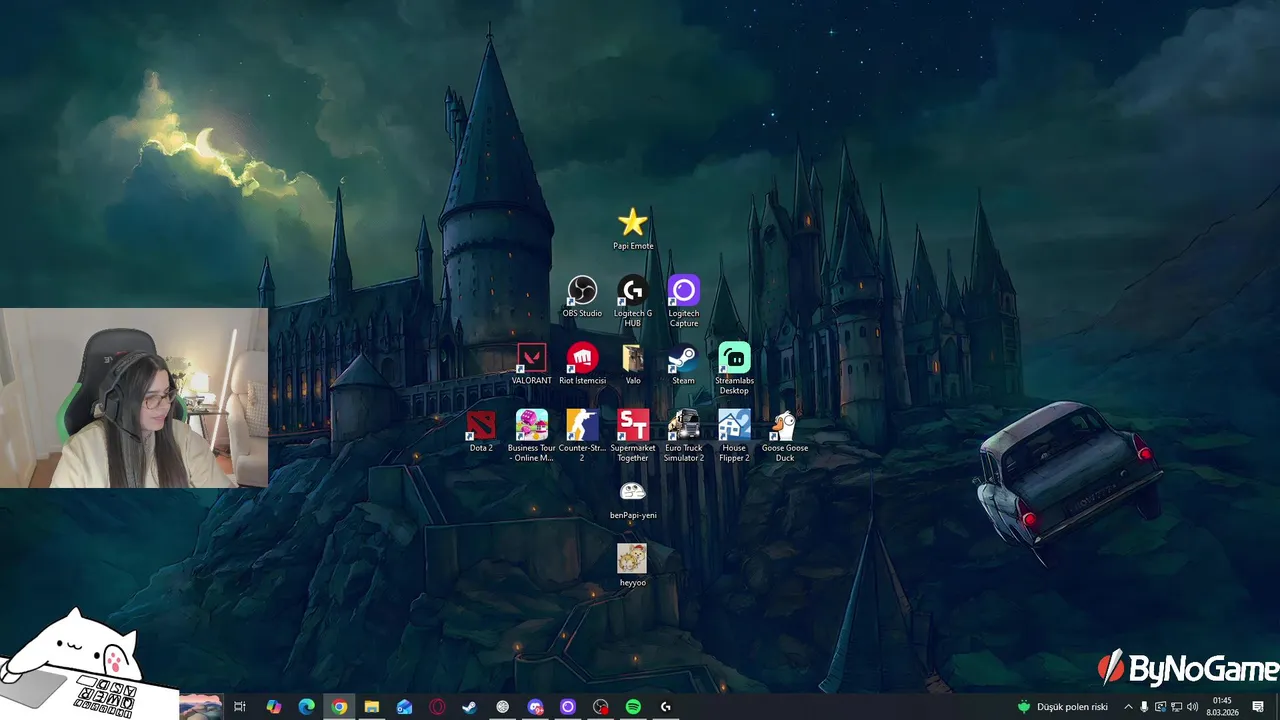Switch to OBS Studio in the taskbar

click(600, 707)
